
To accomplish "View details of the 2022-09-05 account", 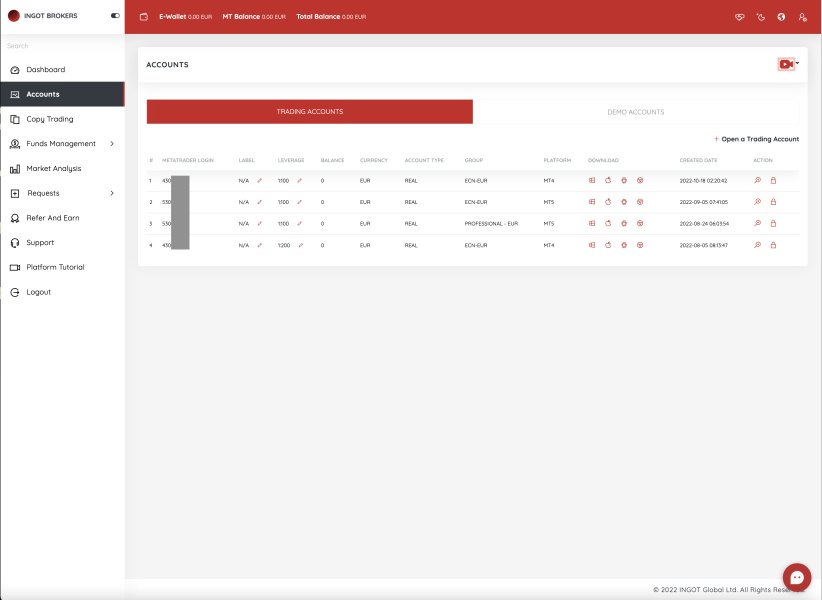I will 758,202.
